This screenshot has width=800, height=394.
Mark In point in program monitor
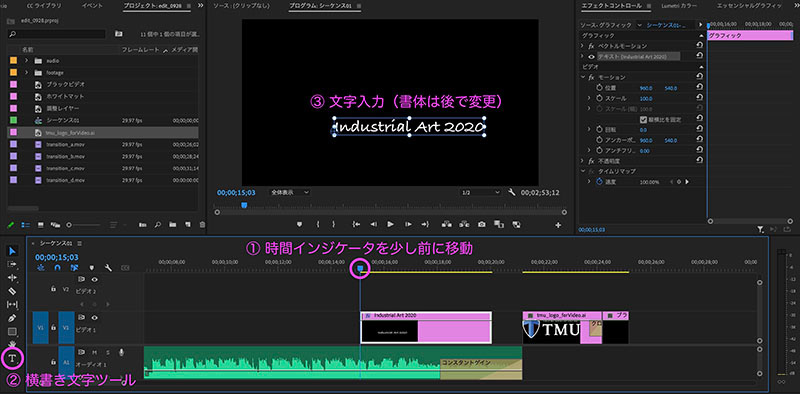point(318,224)
